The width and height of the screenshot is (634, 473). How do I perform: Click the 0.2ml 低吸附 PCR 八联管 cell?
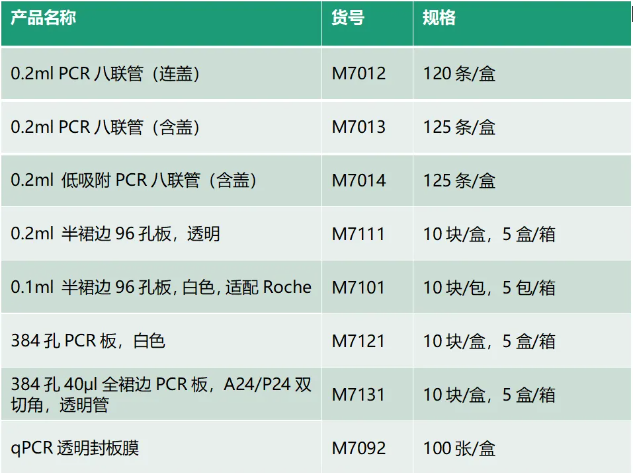(x=134, y=180)
